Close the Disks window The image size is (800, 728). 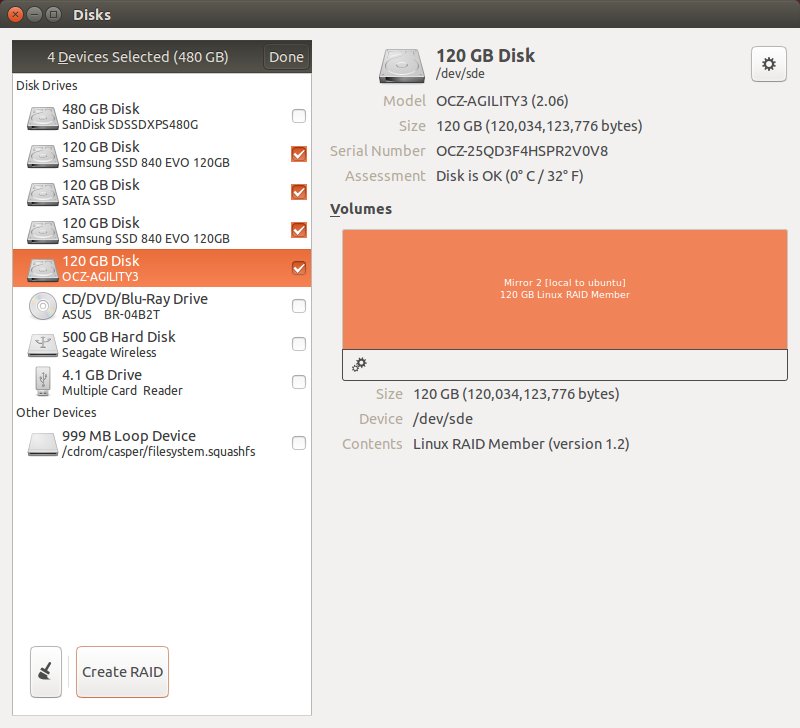[x=15, y=14]
